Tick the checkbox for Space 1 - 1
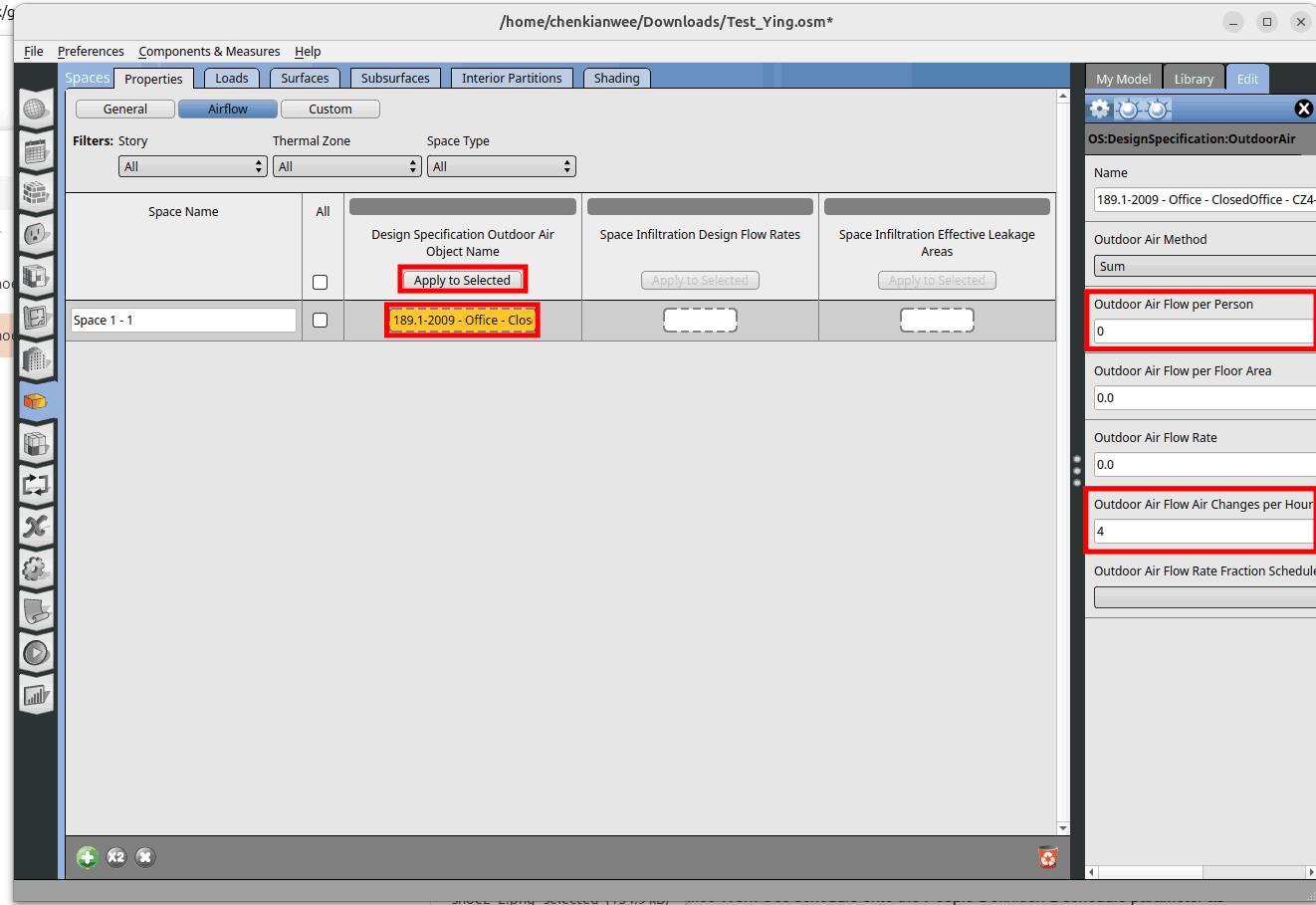1316x905 pixels. [321, 321]
